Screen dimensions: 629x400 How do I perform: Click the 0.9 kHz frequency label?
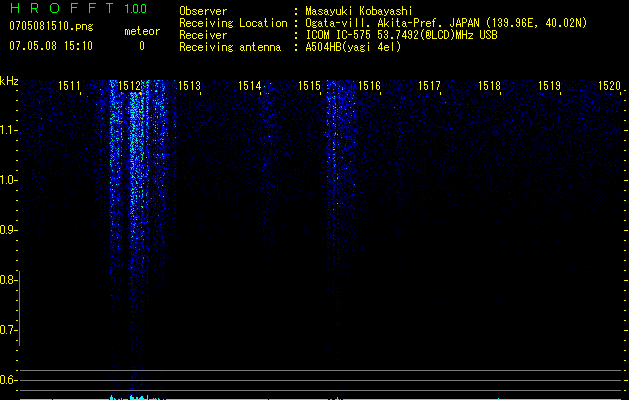pos(7,230)
